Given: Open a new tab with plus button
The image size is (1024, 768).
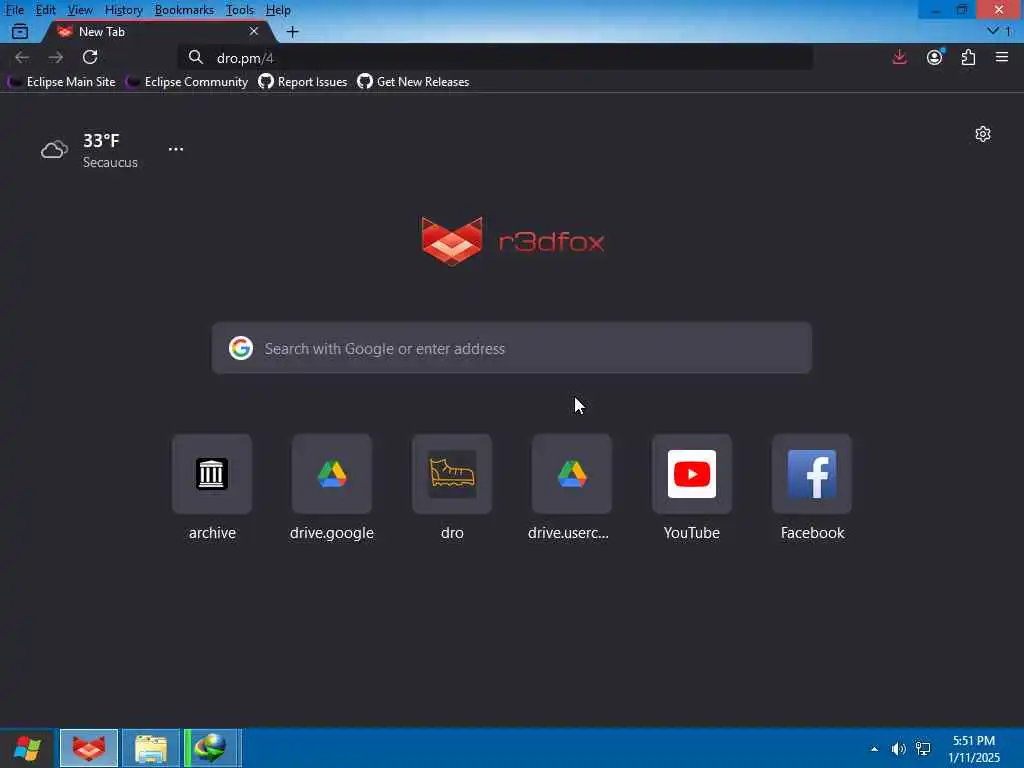Looking at the screenshot, I should click(x=293, y=31).
